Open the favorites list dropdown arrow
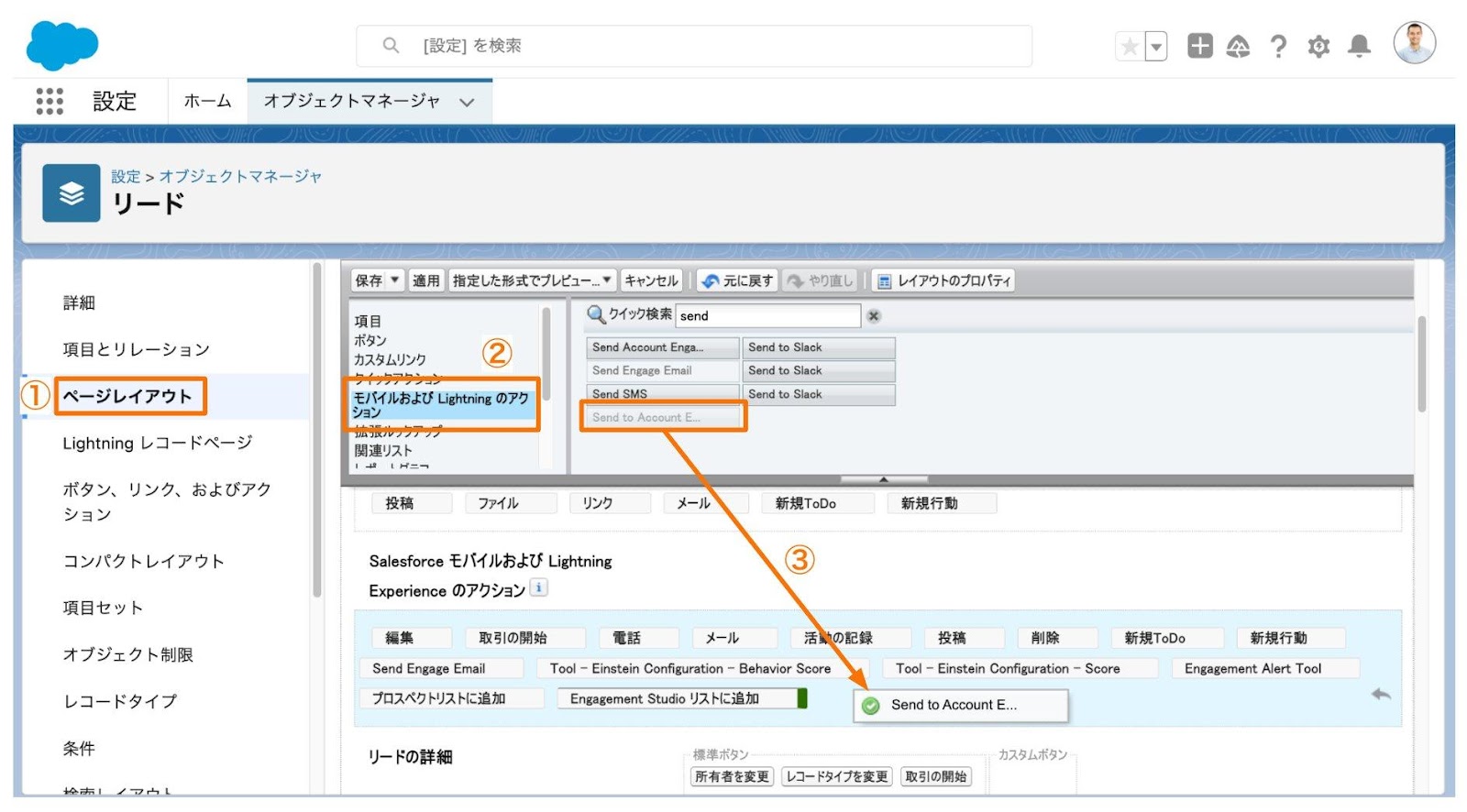 [x=1156, y=46]
